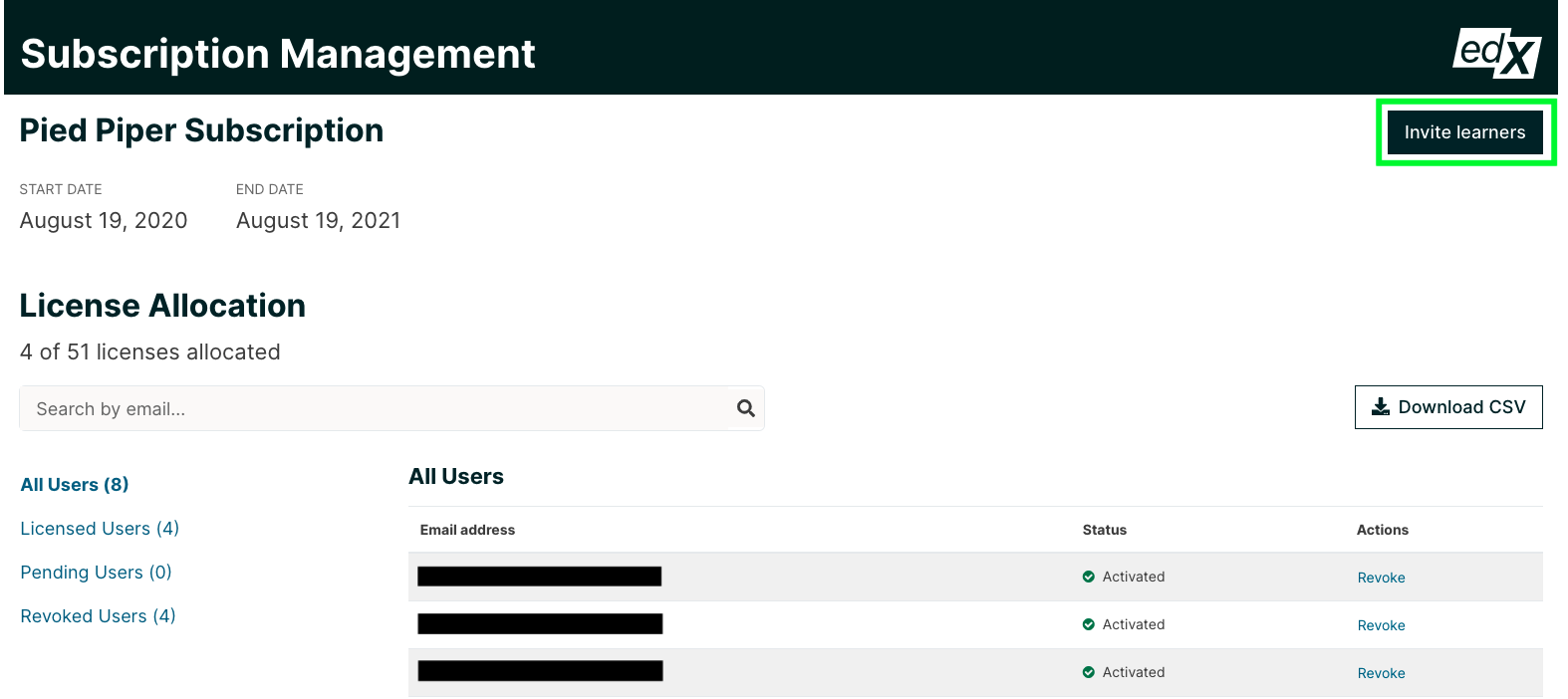The image size is (1568, 699).
Task: Click the third redacted email cell
Action: click(540, 671)
